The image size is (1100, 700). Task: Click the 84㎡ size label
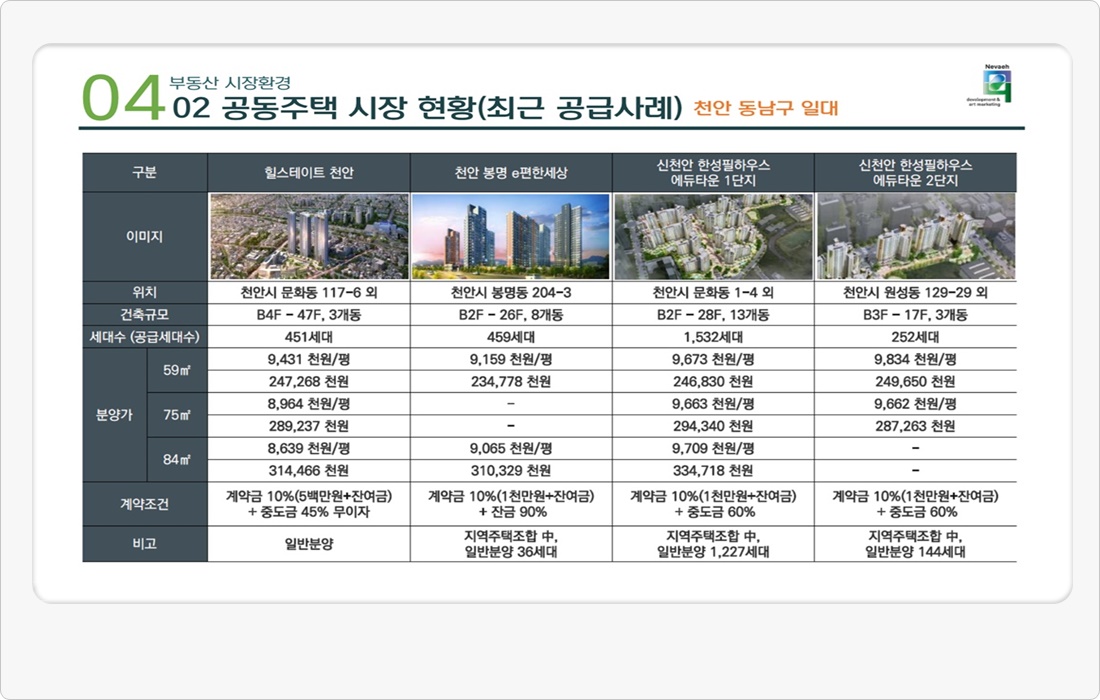point(177,459)
